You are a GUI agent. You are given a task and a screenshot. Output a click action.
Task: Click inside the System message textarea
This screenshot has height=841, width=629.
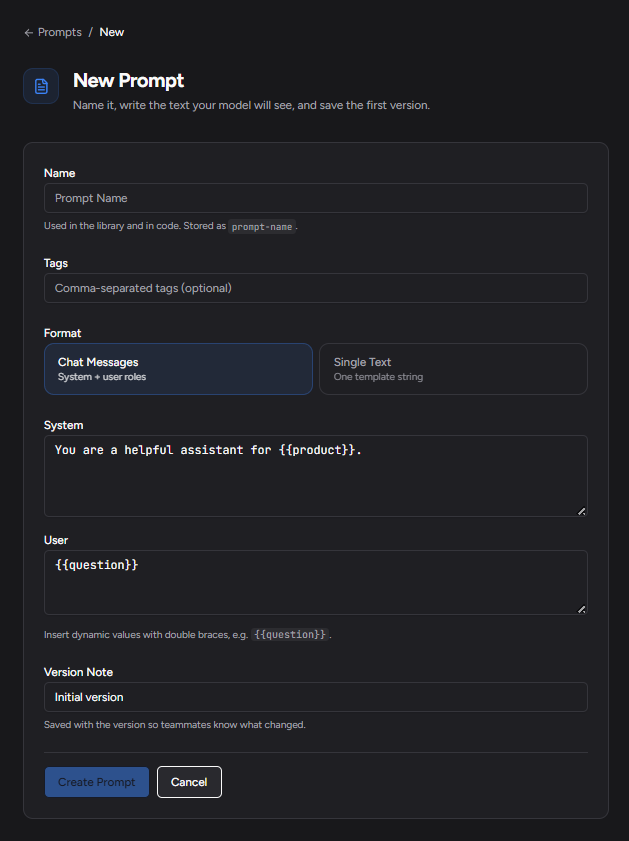coord(316,476)
